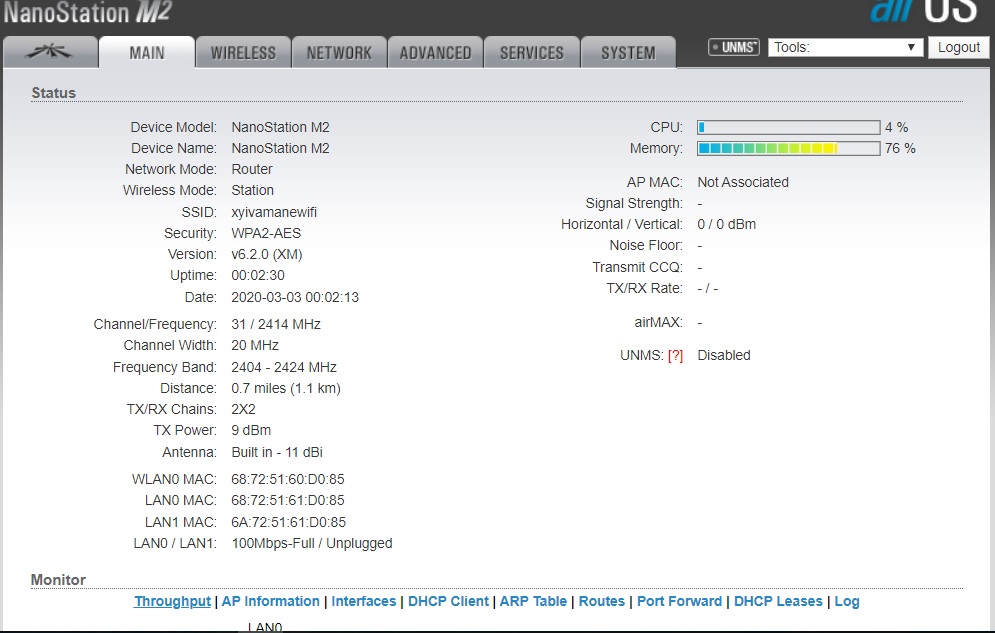The image size is (995, 633).
Task: Click the CPU usage bar
Action: pos(789,127)
